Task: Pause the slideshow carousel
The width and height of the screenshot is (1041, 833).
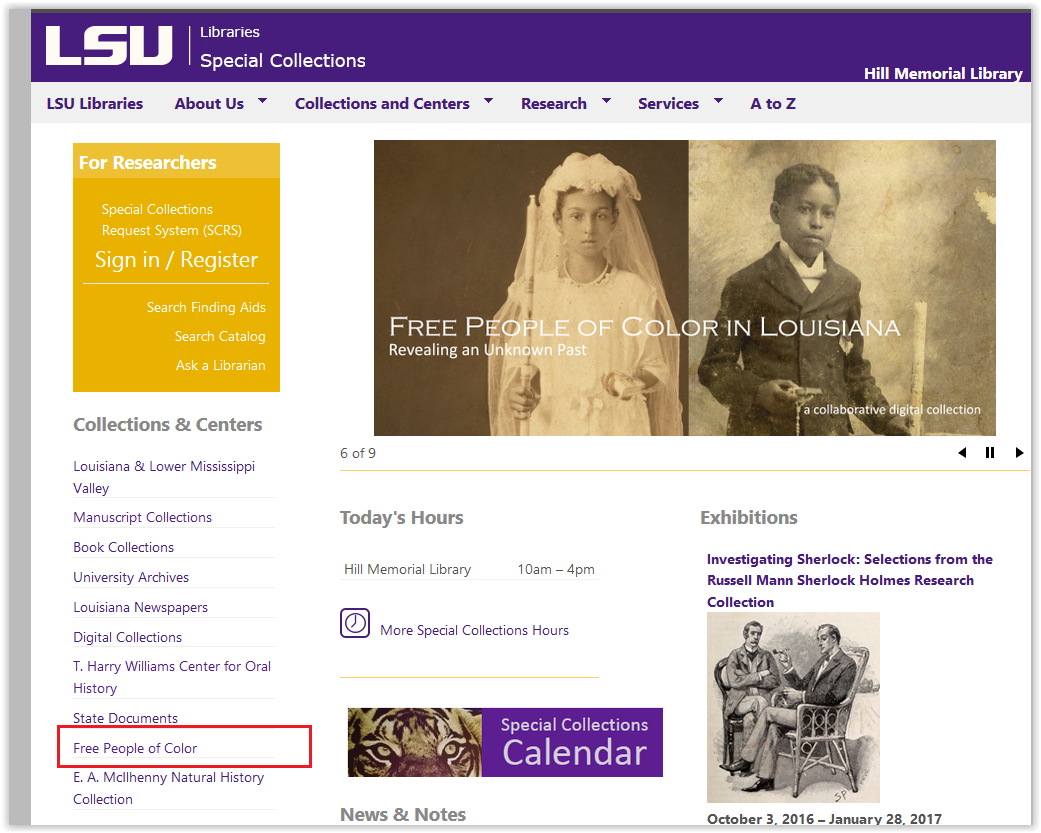Action: (990, 453)
